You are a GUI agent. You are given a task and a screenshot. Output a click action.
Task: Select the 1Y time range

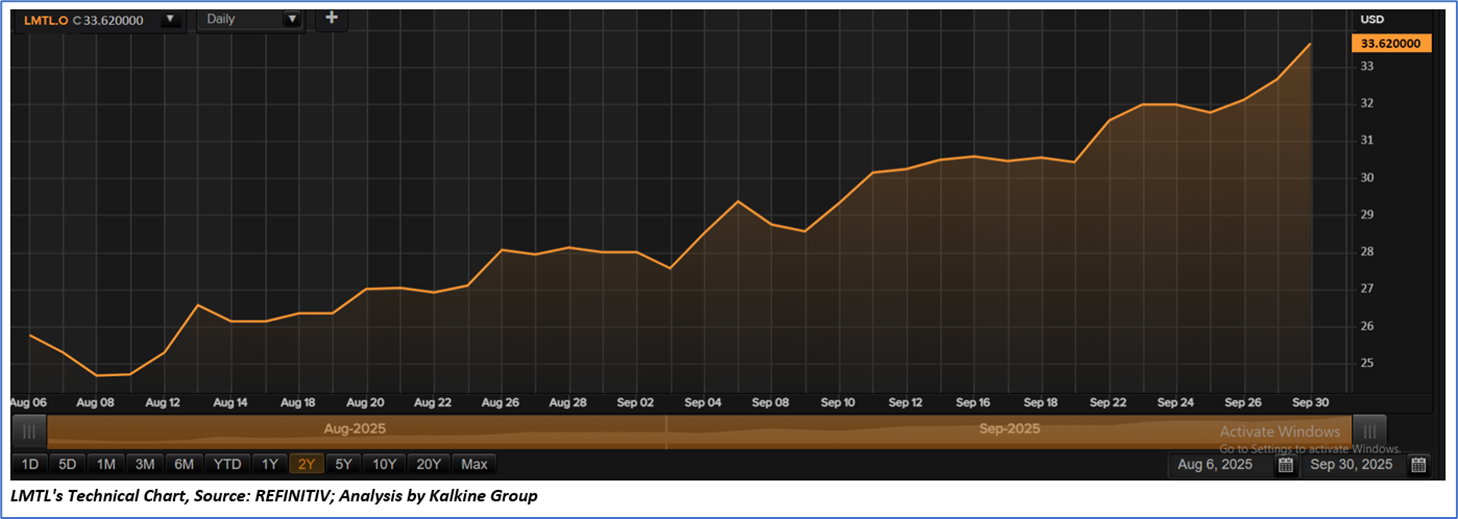coord(269,464)
